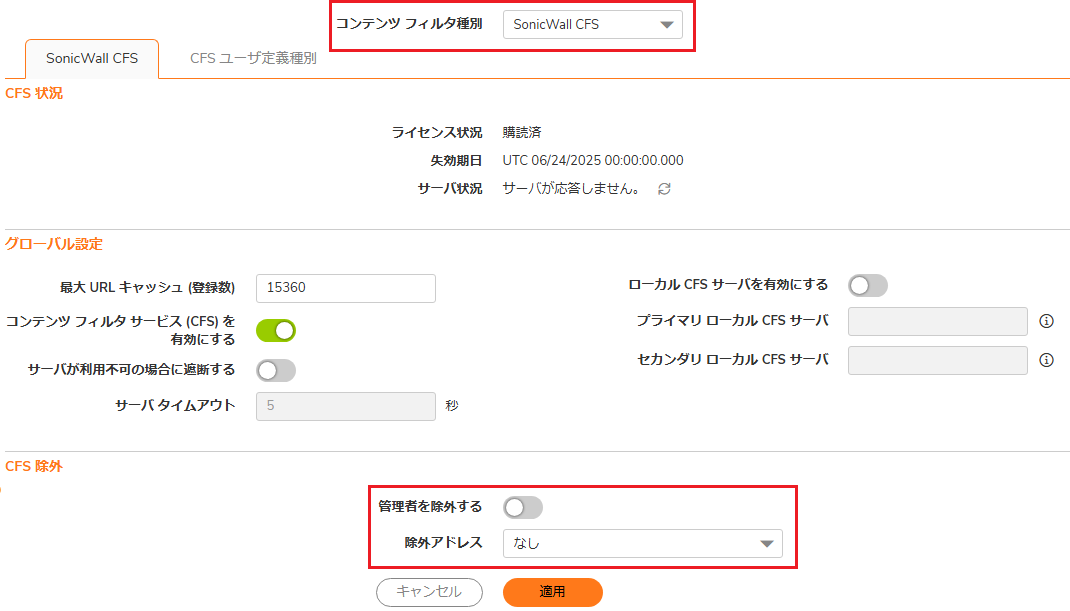Click the グローバル設定 section heading

pyautogui.click(x=54, y=244)
